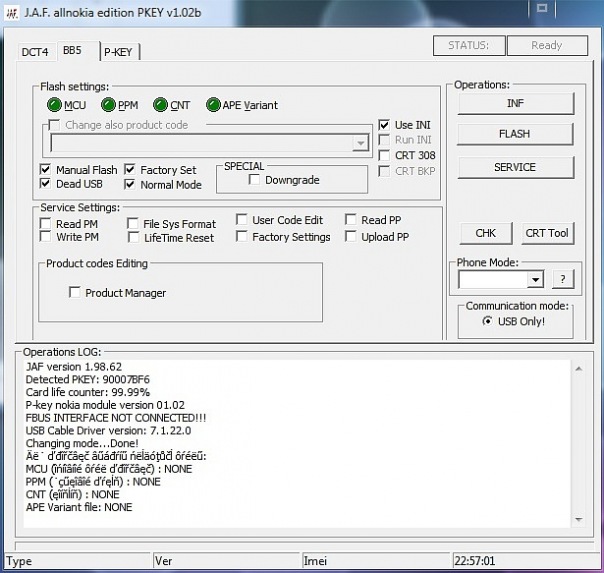Screen dimensions: 604x573
Task: Enable the Downgrade special option
Action: click(254, 179)
